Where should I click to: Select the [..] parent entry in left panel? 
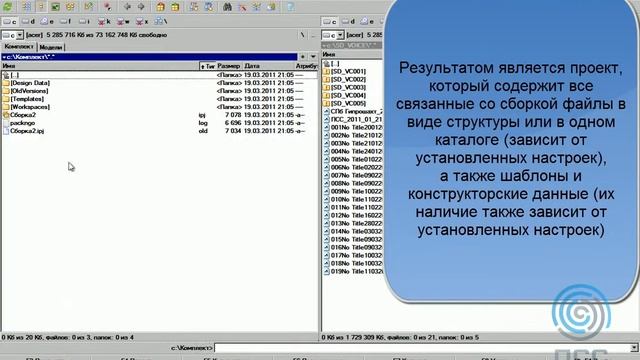(159, 75)
